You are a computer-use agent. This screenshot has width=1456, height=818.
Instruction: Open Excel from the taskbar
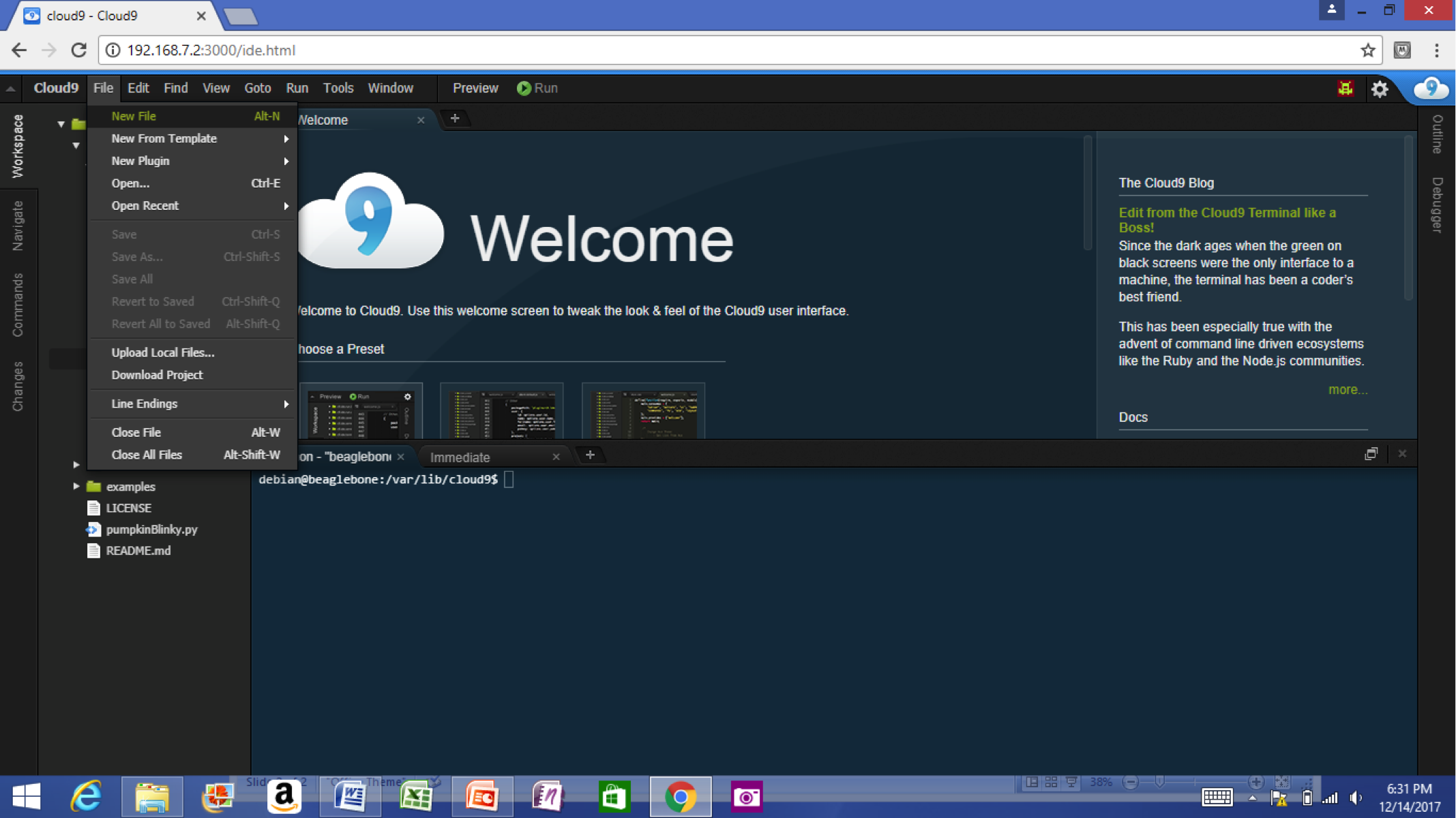click(416, 796)
